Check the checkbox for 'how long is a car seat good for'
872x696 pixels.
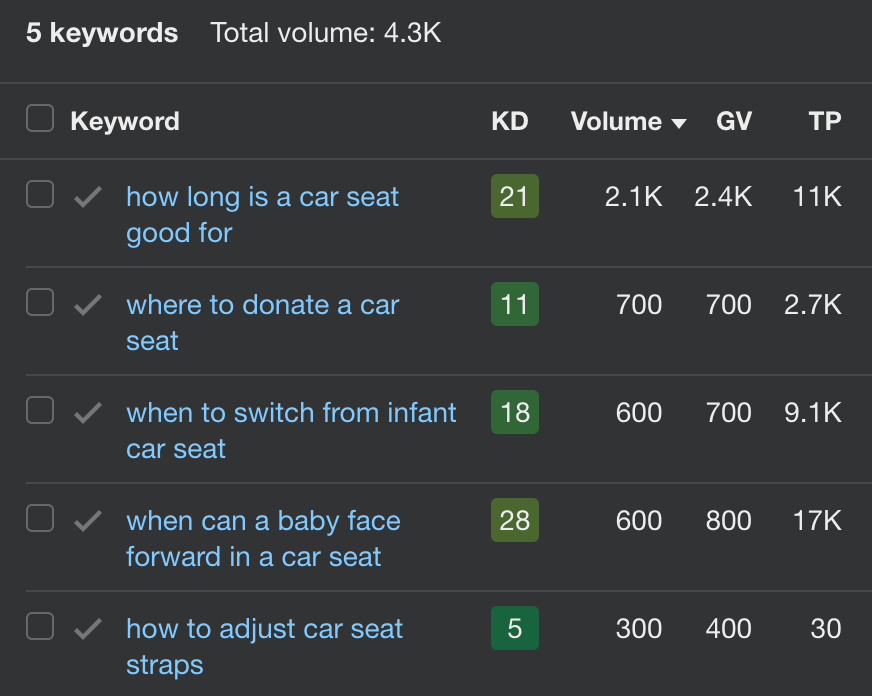click(x=39, y=194)
